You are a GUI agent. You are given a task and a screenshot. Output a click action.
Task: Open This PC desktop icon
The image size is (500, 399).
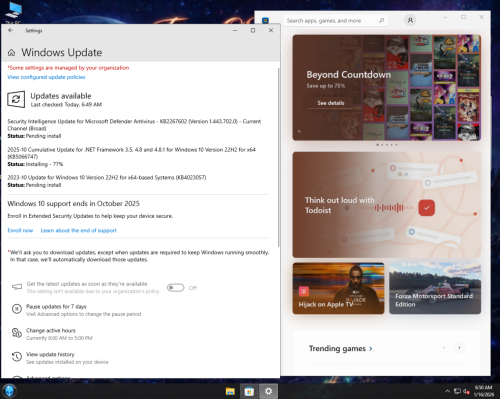(x=13, y=13)
